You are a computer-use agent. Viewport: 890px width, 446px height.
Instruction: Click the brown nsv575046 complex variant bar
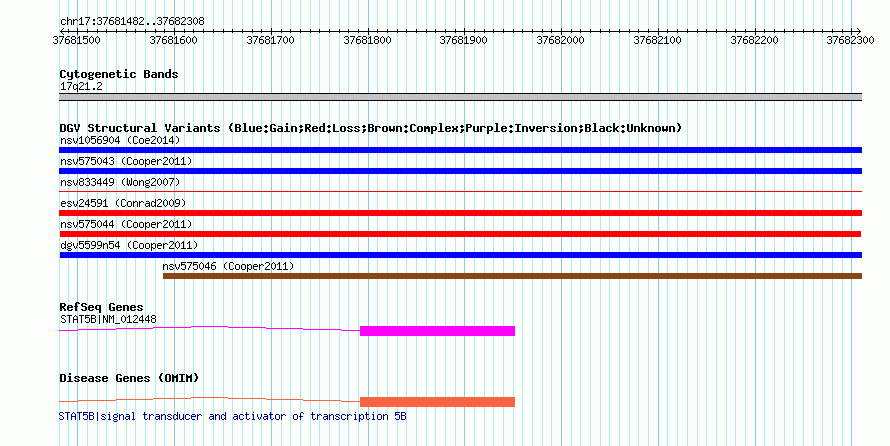pos(513,276)
